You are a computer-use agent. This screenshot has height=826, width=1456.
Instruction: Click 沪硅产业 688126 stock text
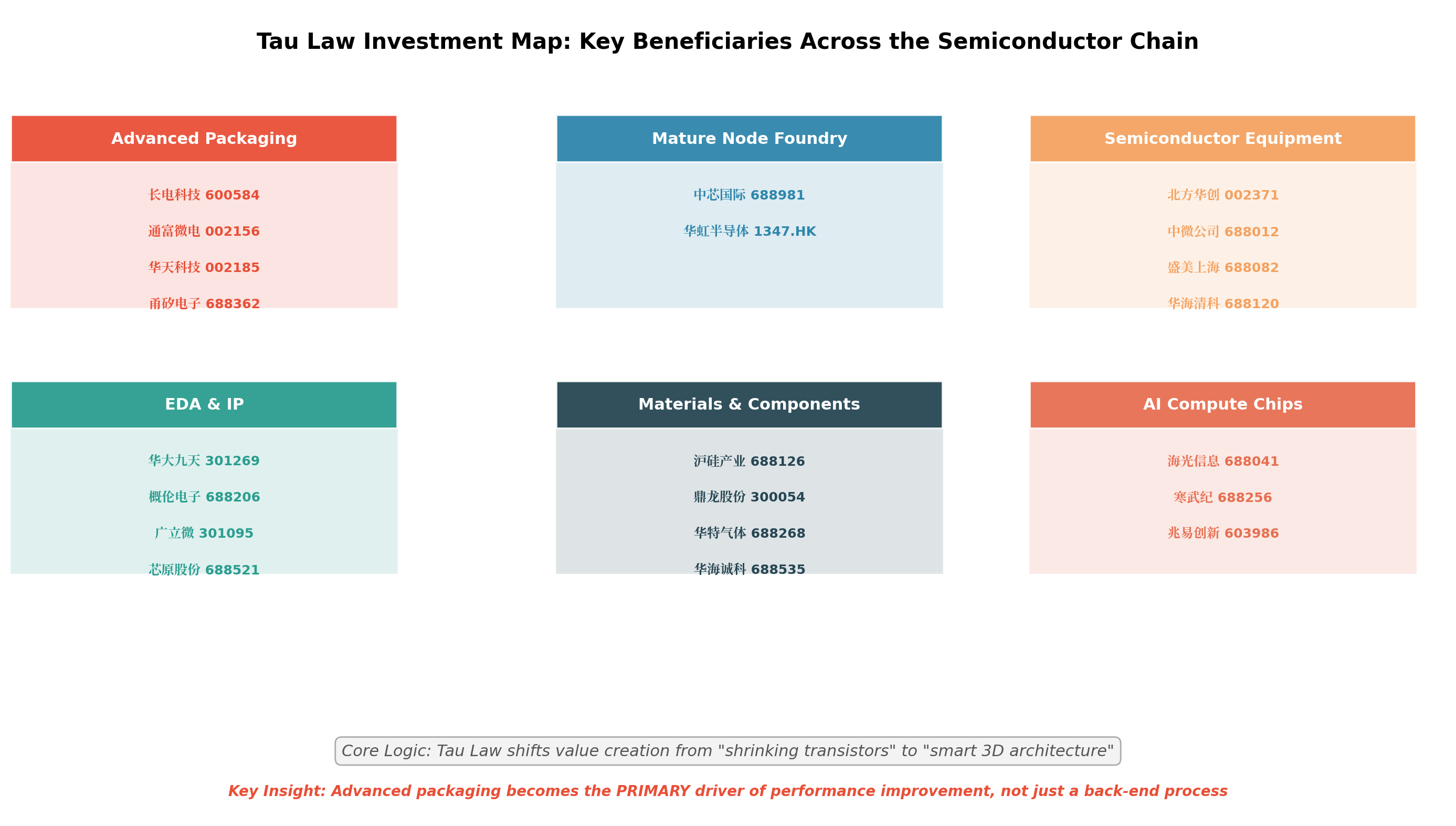[x=749, y=461]
